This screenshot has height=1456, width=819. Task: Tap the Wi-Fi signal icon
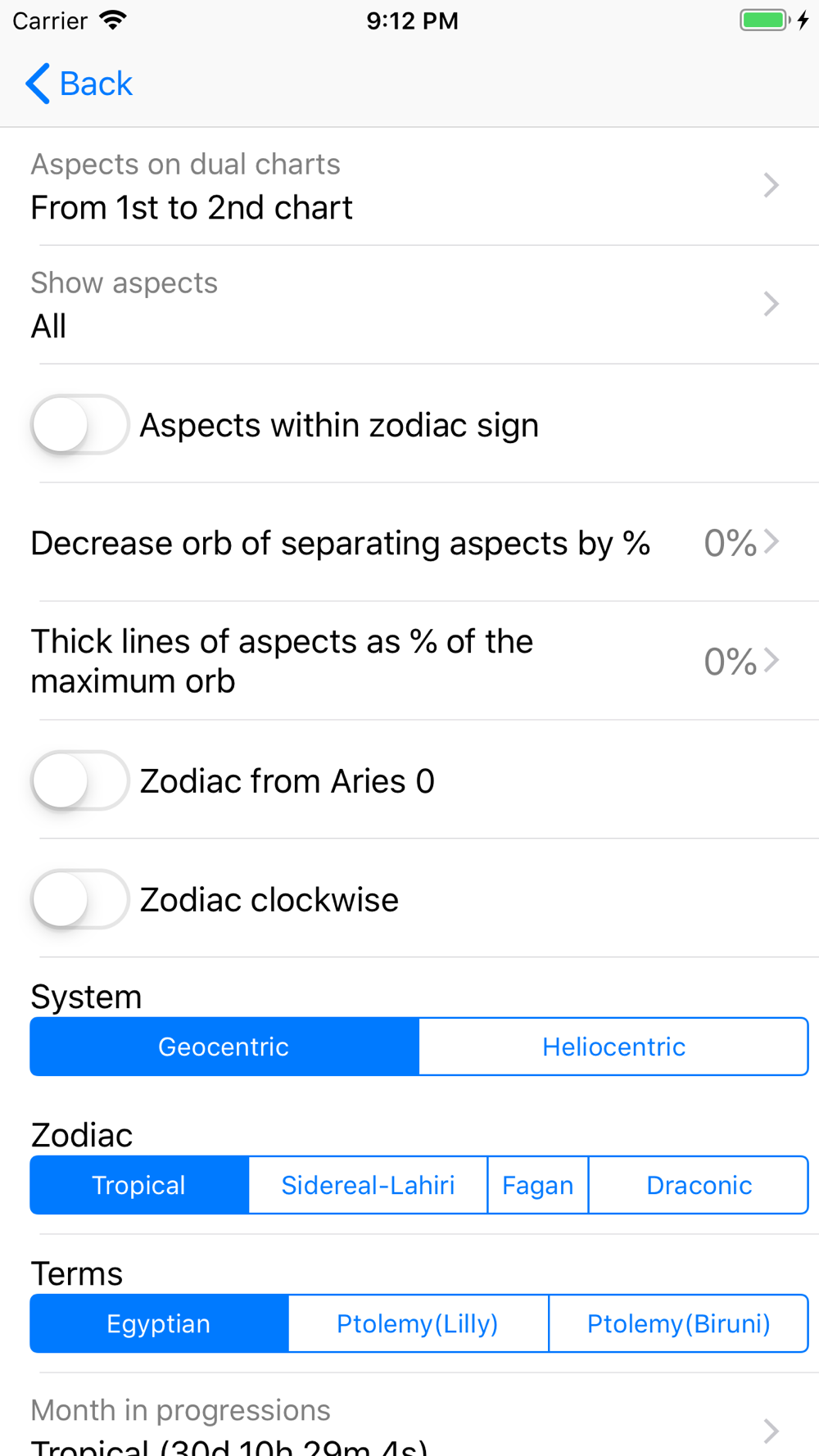tap(113, 20)
